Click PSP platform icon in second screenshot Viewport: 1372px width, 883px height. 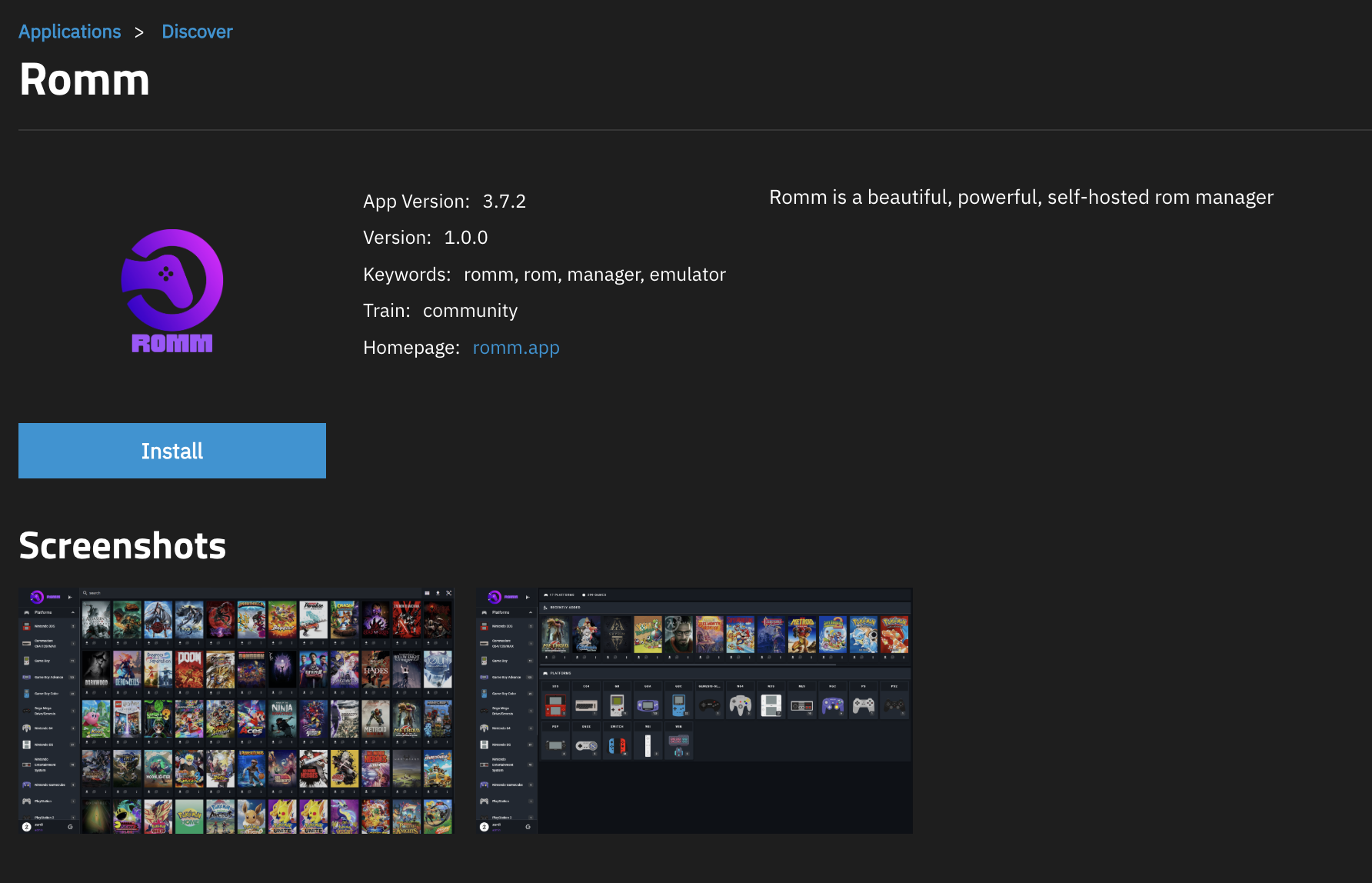tap(555, 745)
